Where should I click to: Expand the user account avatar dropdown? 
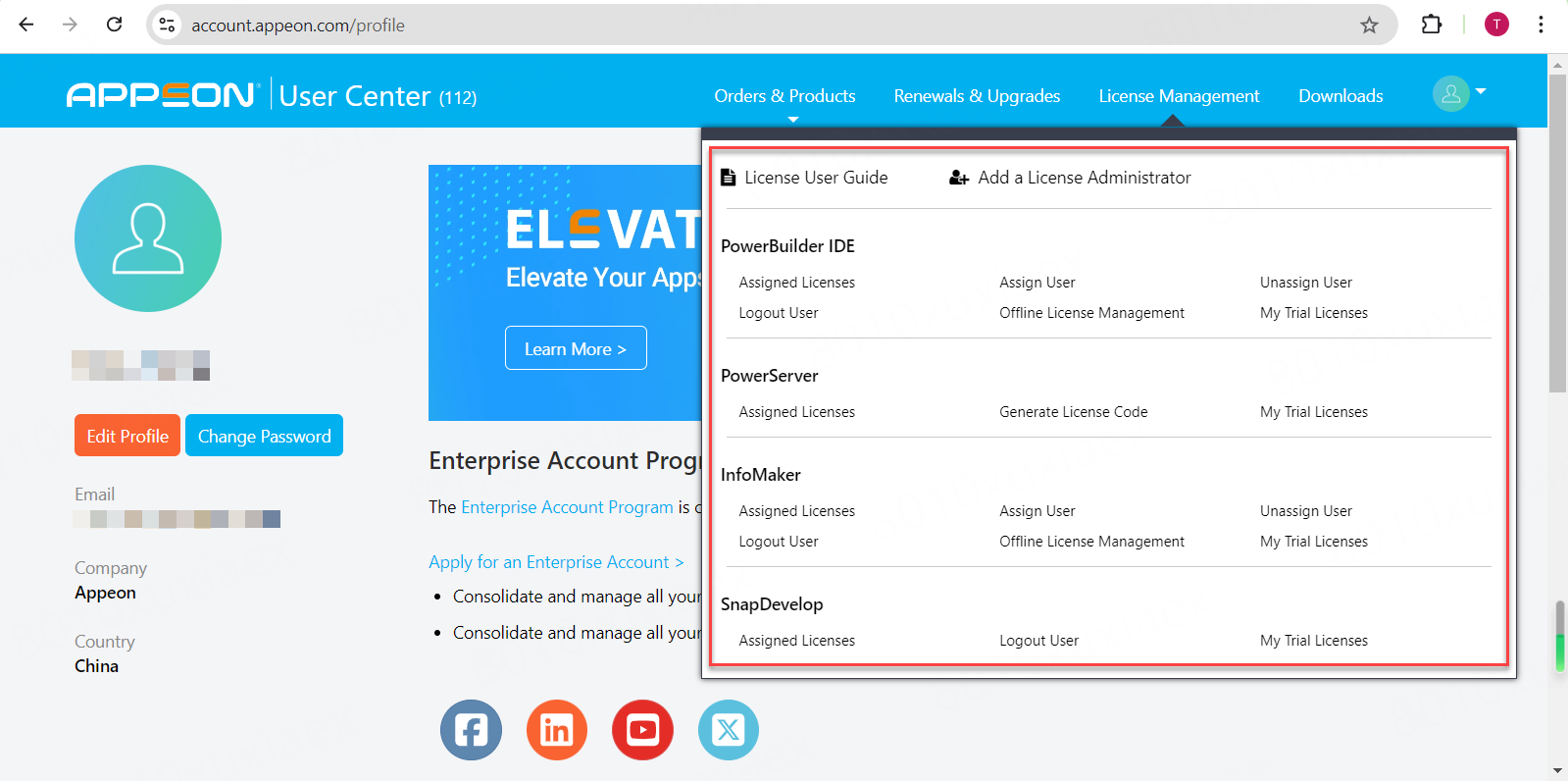point(1458,94)
